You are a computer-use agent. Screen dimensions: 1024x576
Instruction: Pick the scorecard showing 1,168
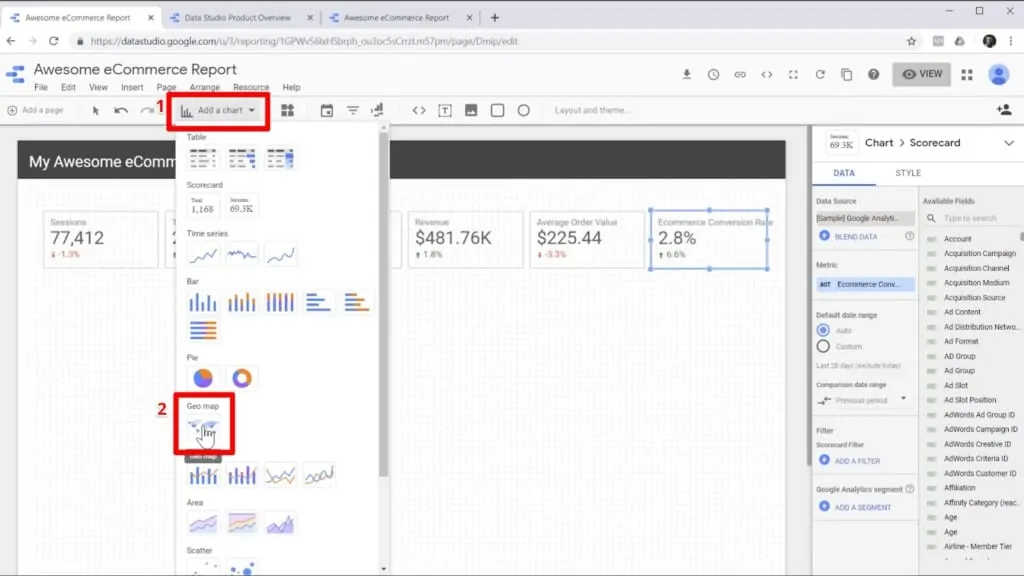[202, 206]
